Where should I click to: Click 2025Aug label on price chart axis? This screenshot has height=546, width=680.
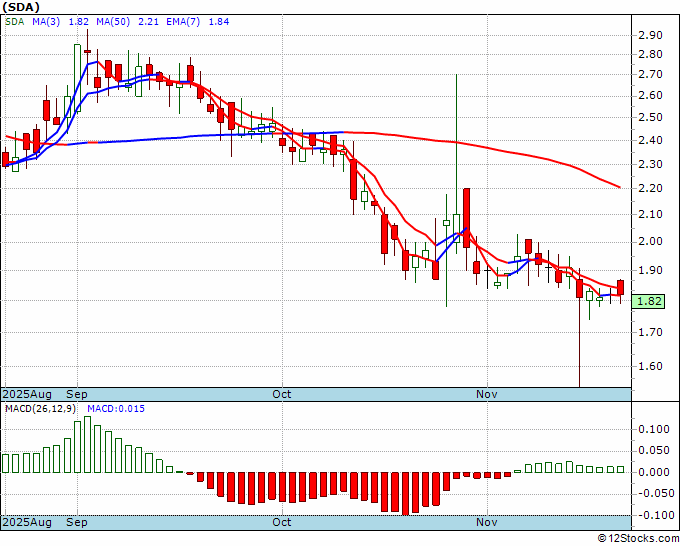pos(27,395)
